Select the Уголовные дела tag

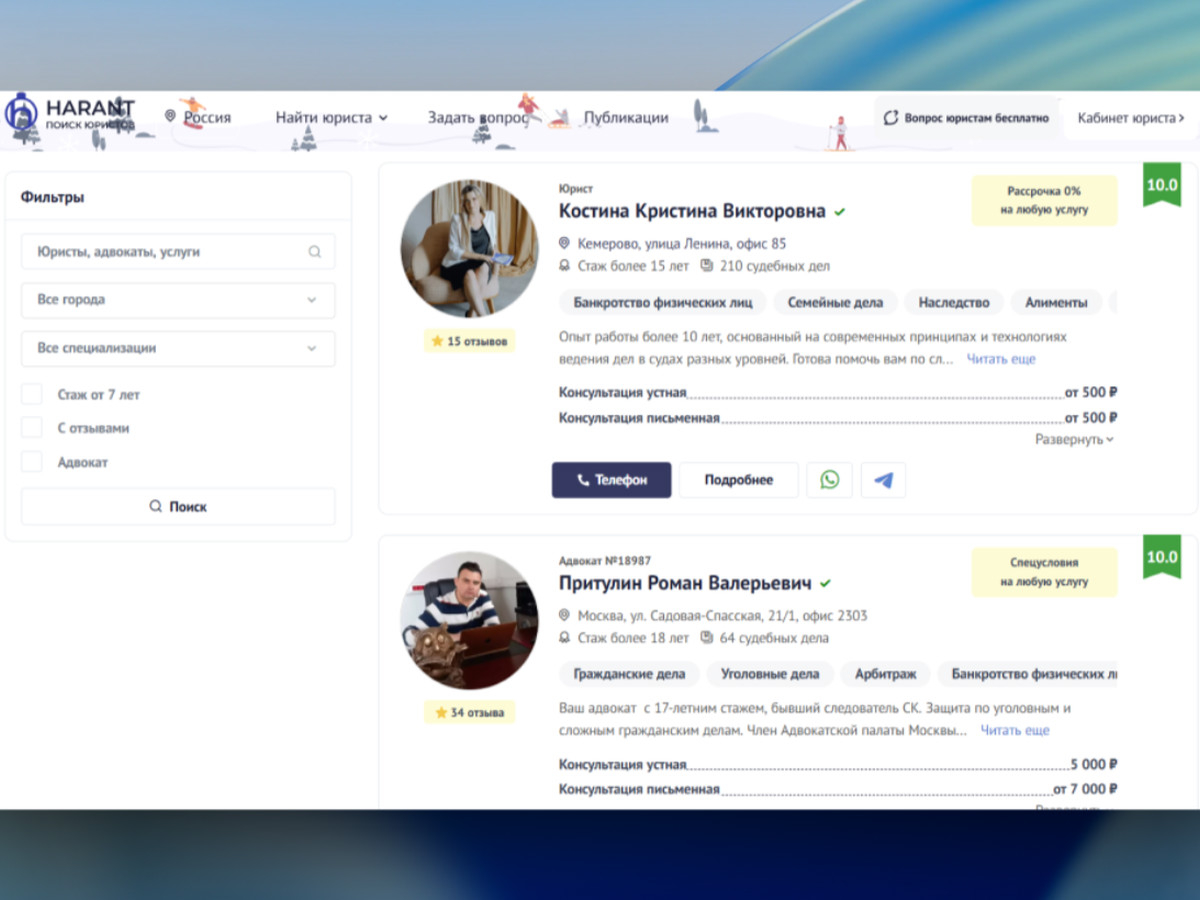pyautogui.click(x=770, y=674)
